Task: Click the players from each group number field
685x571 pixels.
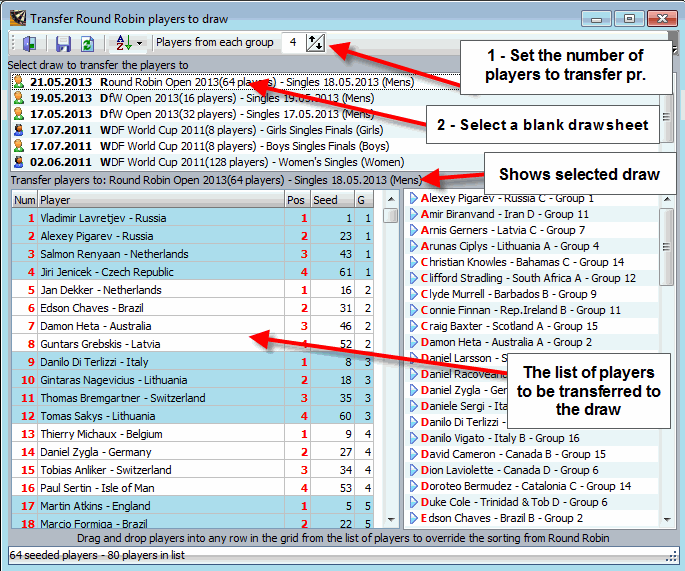Action: [x=292, y=43]
